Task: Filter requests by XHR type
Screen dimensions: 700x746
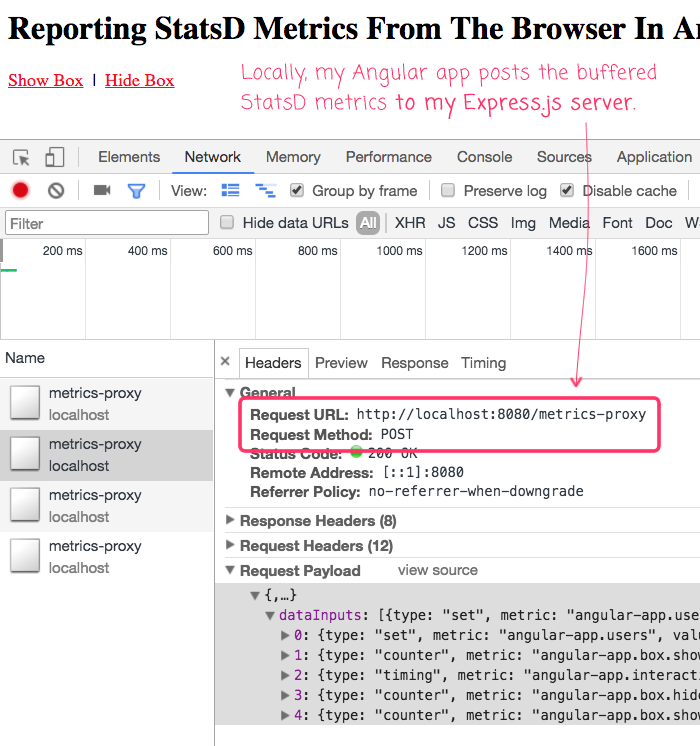Action: tap(410, 223)
